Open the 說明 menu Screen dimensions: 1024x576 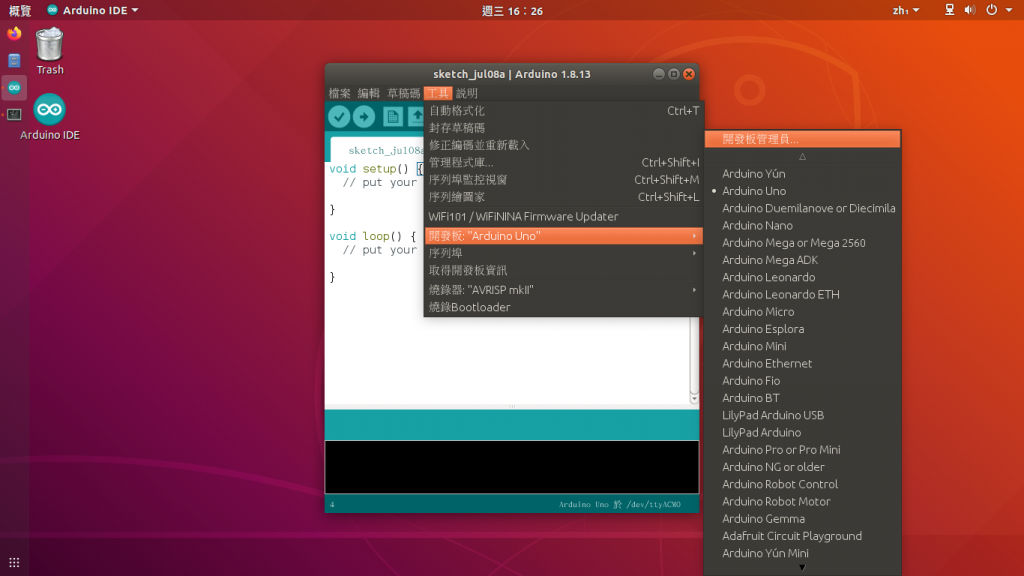(467, 93)
